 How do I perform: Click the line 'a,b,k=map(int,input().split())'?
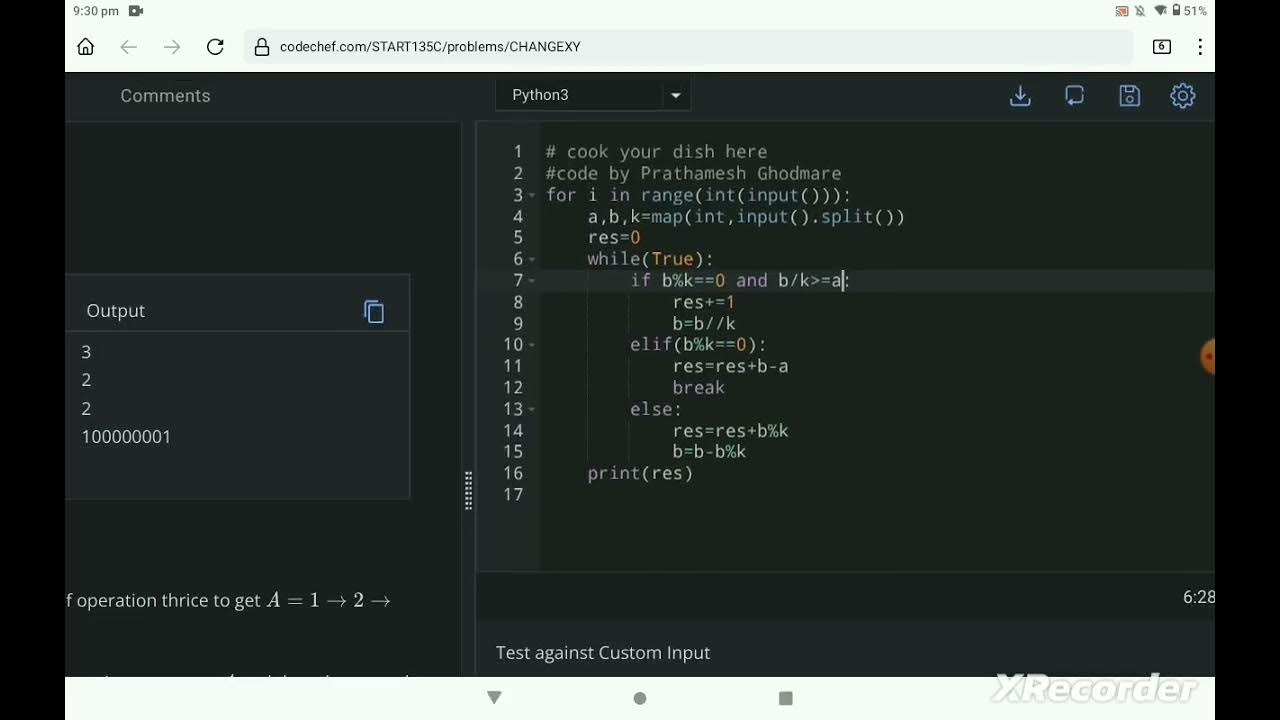pyautogui.click(x=746, y=217)
